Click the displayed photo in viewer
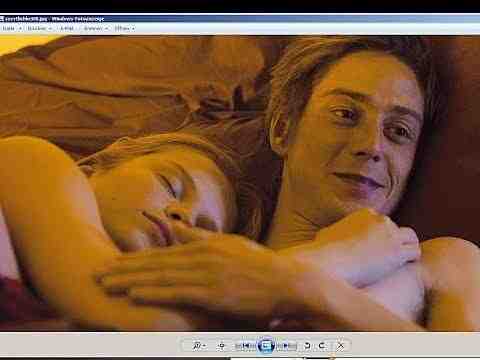Image resolution: width=480 pixels, height=360 pixels. [240, 183]
